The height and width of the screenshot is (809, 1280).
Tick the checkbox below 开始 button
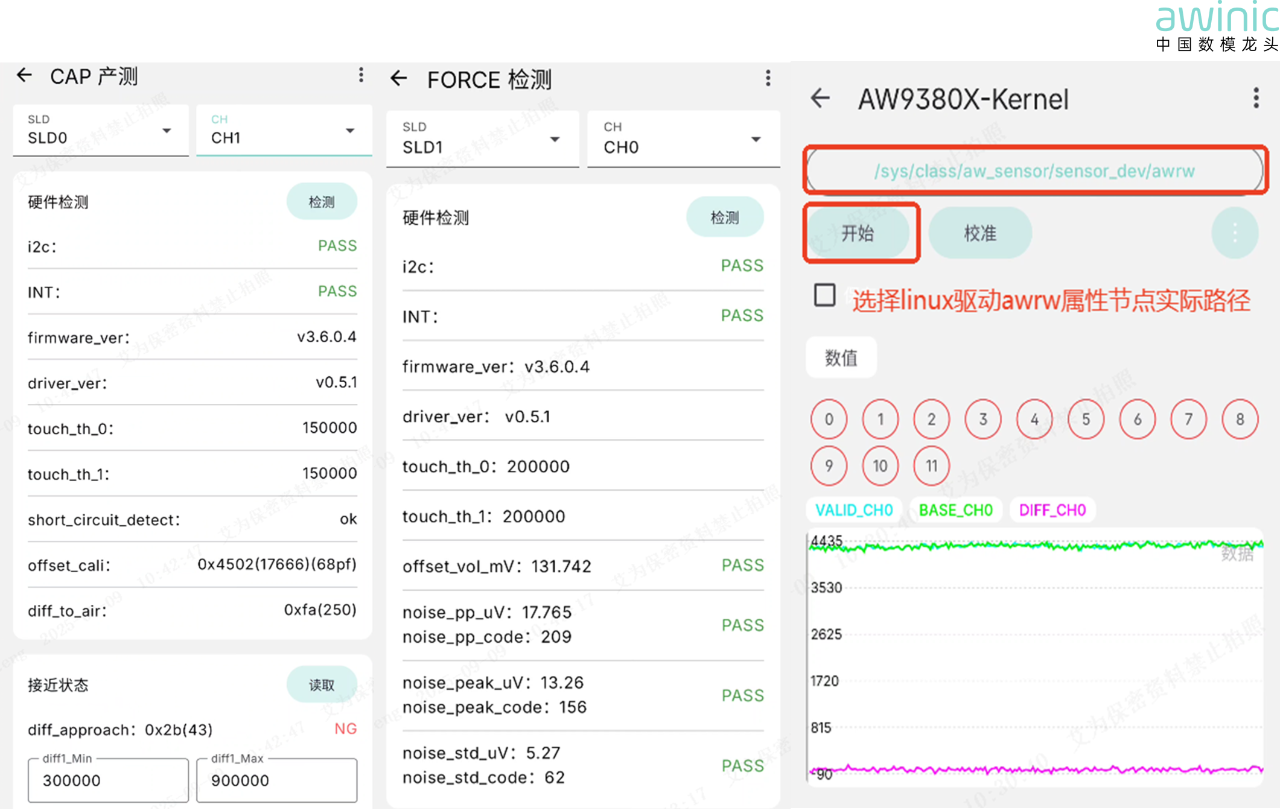pos(825,296)
